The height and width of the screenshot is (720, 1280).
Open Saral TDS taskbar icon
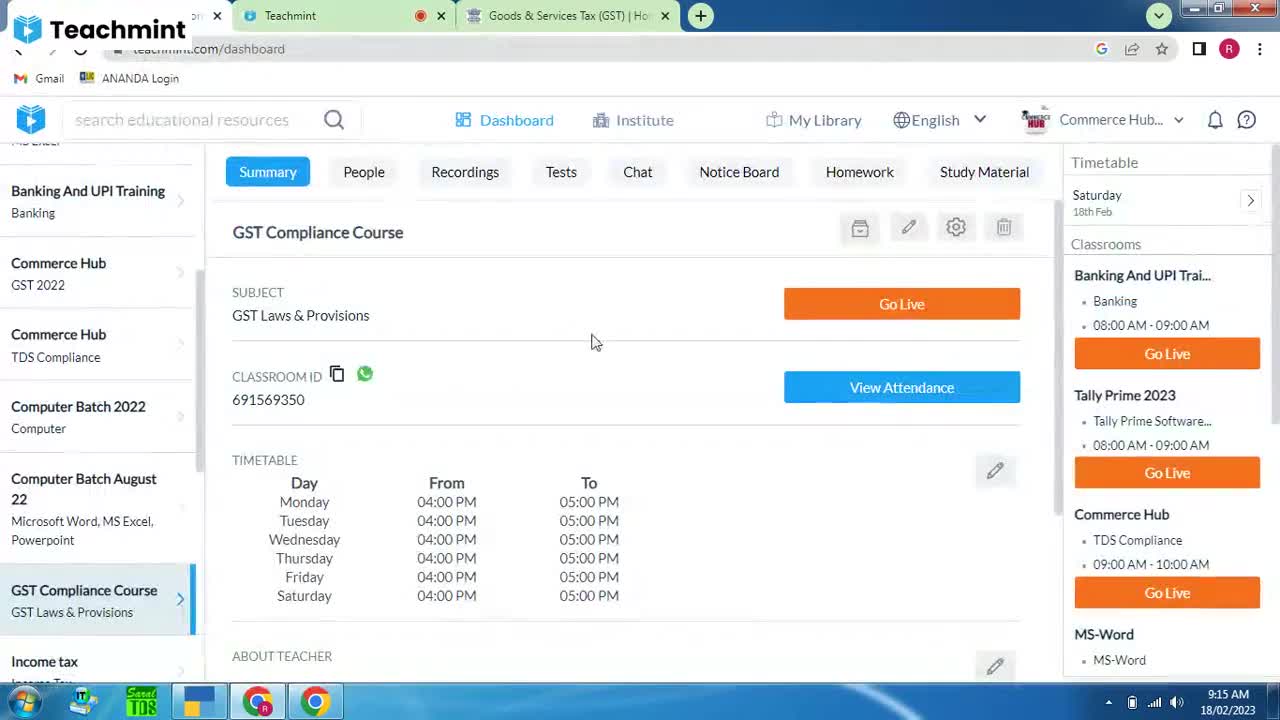click(141, 702)
